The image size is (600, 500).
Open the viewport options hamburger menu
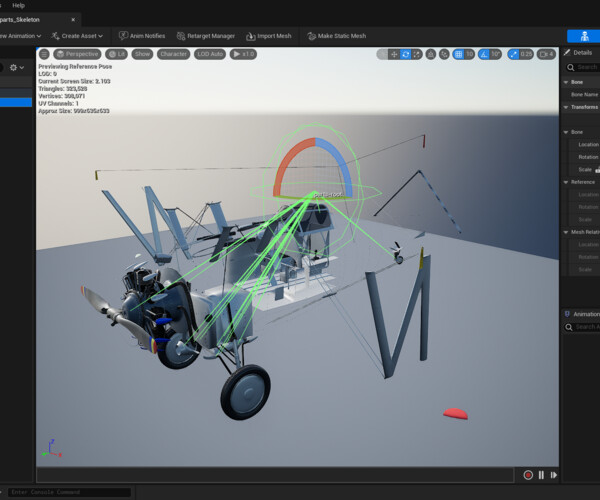click(44, 54)
